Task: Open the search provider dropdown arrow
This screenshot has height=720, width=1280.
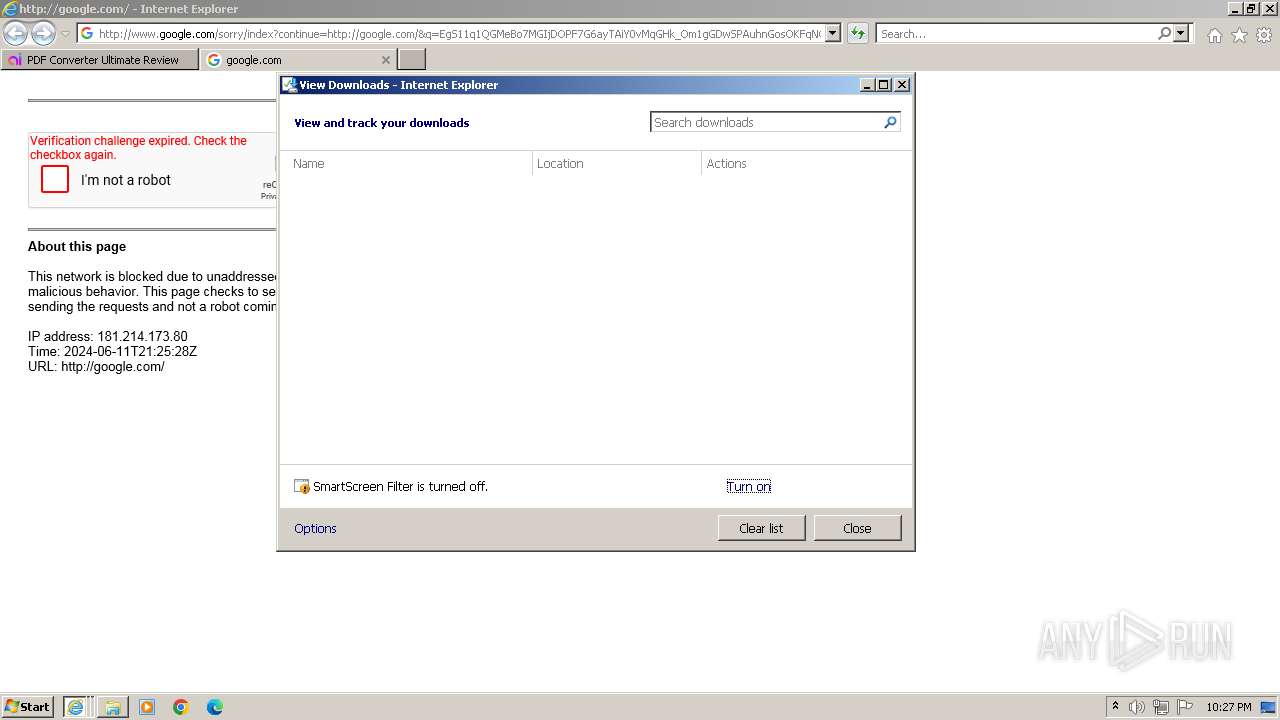Action: [1181, 34]
